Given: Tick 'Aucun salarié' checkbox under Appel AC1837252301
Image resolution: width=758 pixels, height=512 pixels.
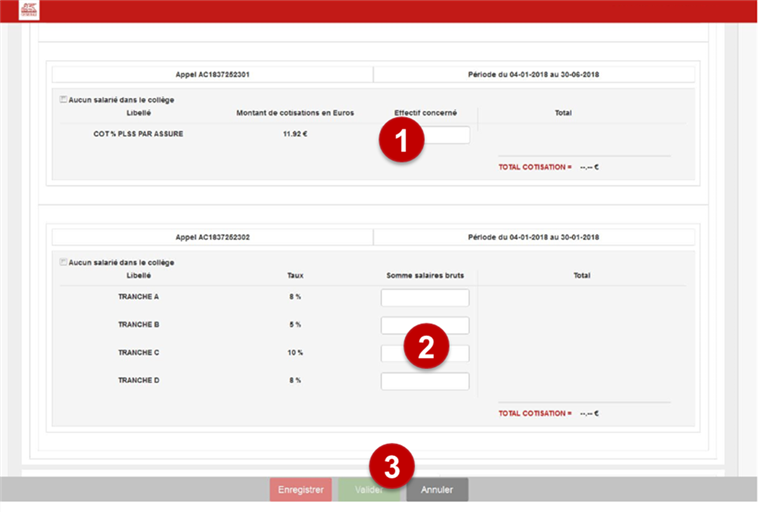Looking at the screenshot, I should (x=64, y=99).
